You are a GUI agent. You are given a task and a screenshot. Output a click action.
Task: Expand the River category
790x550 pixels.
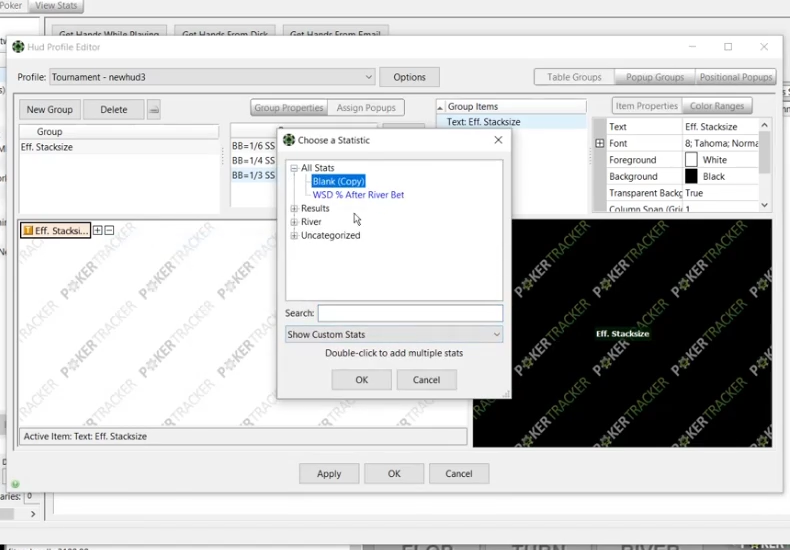click(294, 222)
